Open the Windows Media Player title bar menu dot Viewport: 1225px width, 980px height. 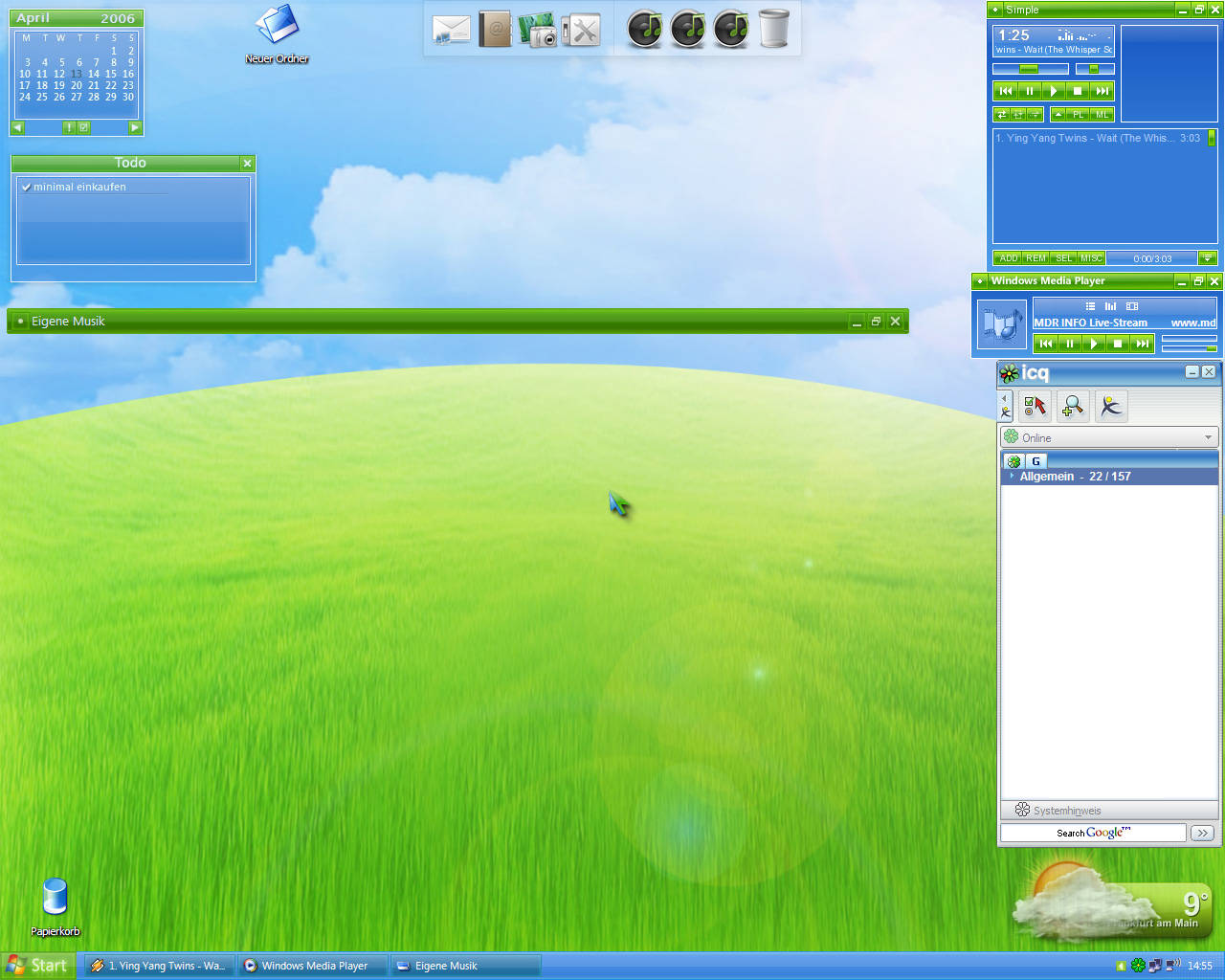click(980, 280)
